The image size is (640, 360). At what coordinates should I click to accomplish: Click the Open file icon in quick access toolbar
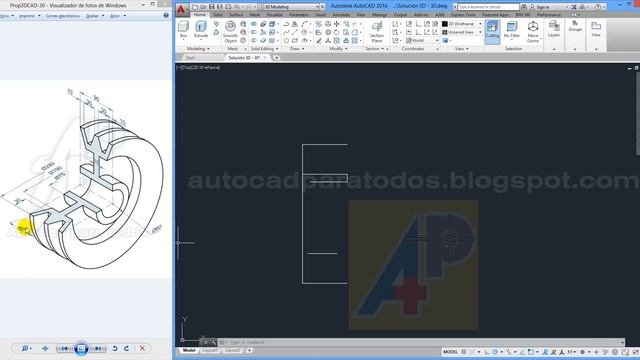tap(203, 7)
